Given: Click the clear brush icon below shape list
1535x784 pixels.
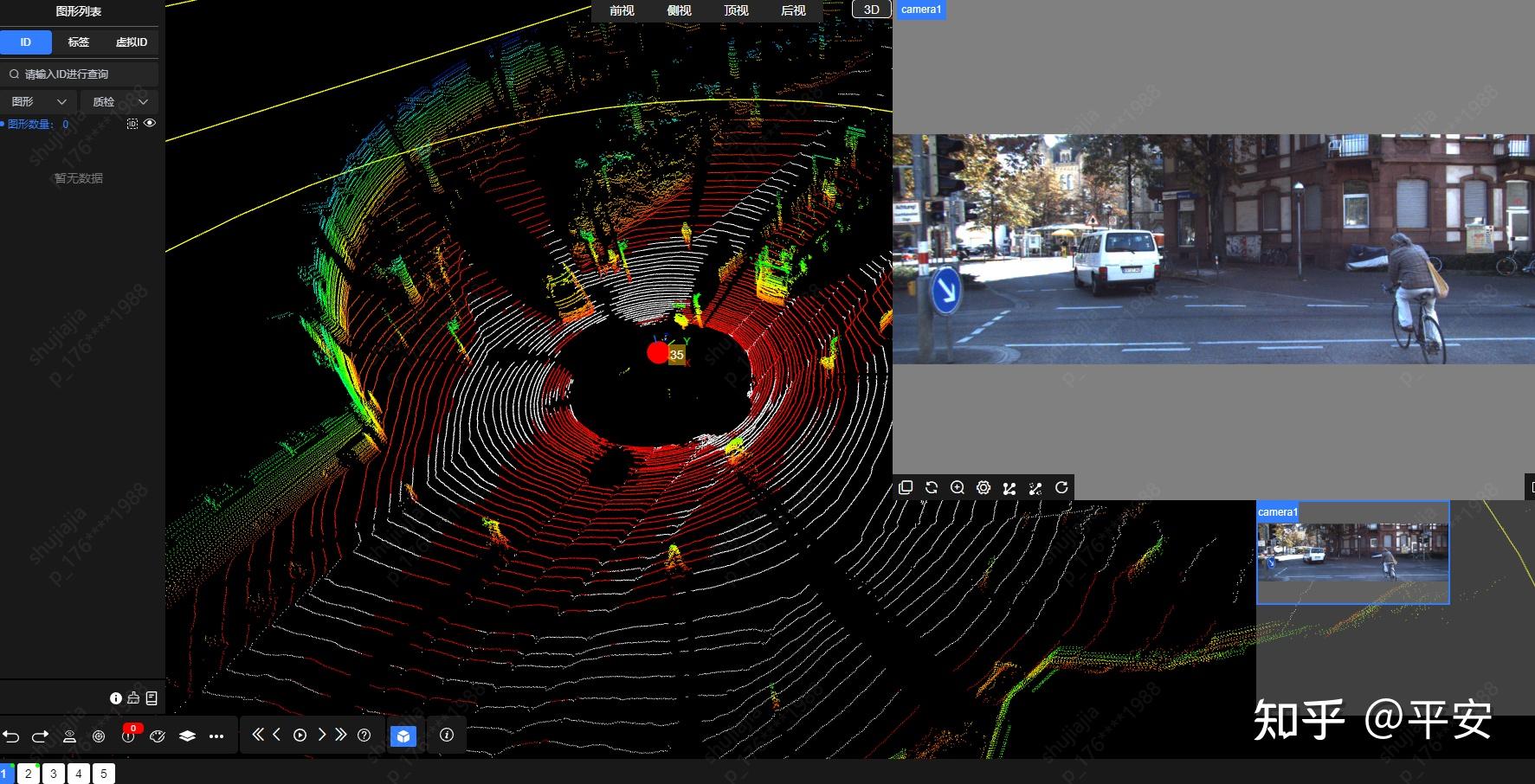Looking at the screenshot, I should pos(133,697).
